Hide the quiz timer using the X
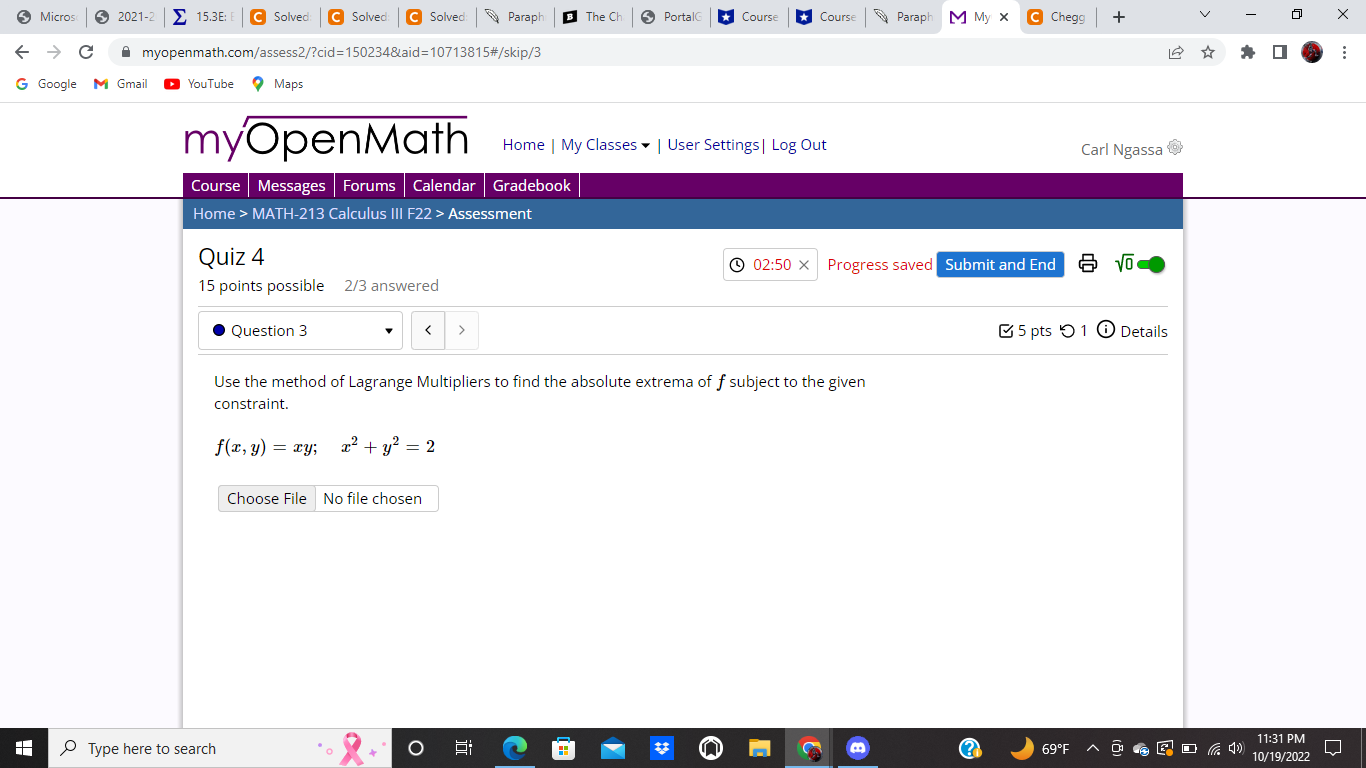1366x768 pixels. [804, 264]
